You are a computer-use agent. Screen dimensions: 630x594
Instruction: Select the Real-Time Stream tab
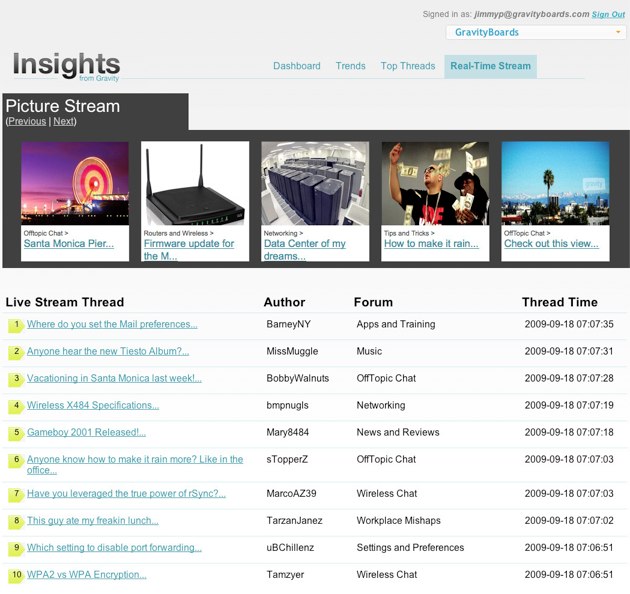[x=490, y=66]
